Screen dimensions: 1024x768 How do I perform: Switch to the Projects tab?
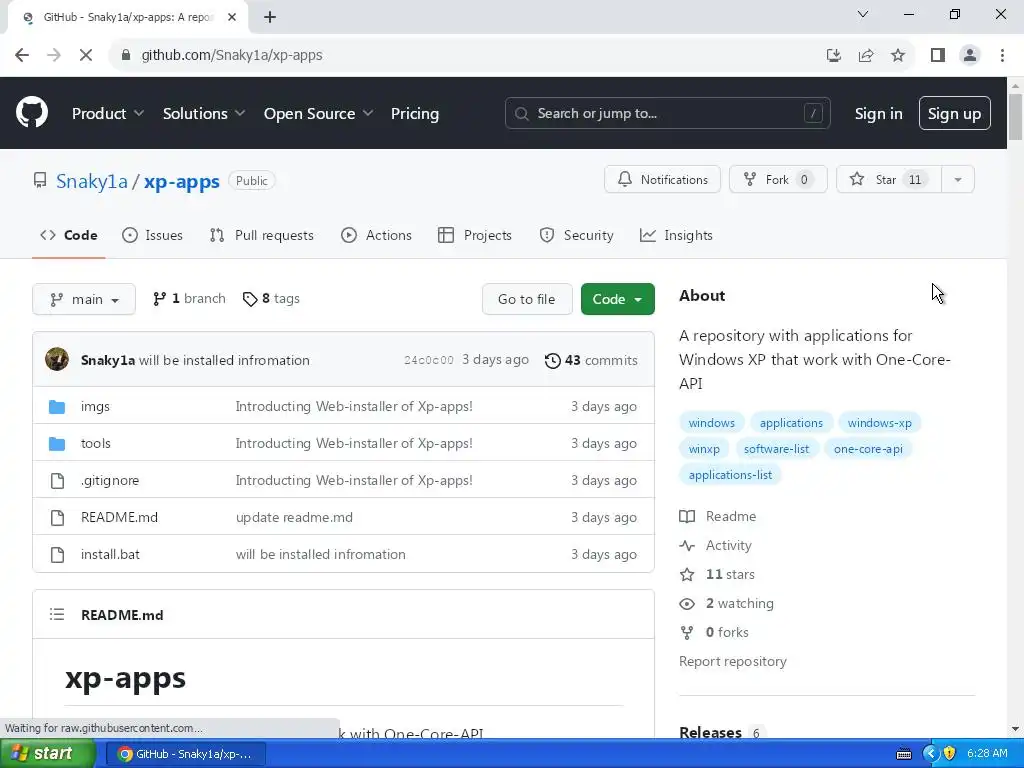tap(475, 235)
